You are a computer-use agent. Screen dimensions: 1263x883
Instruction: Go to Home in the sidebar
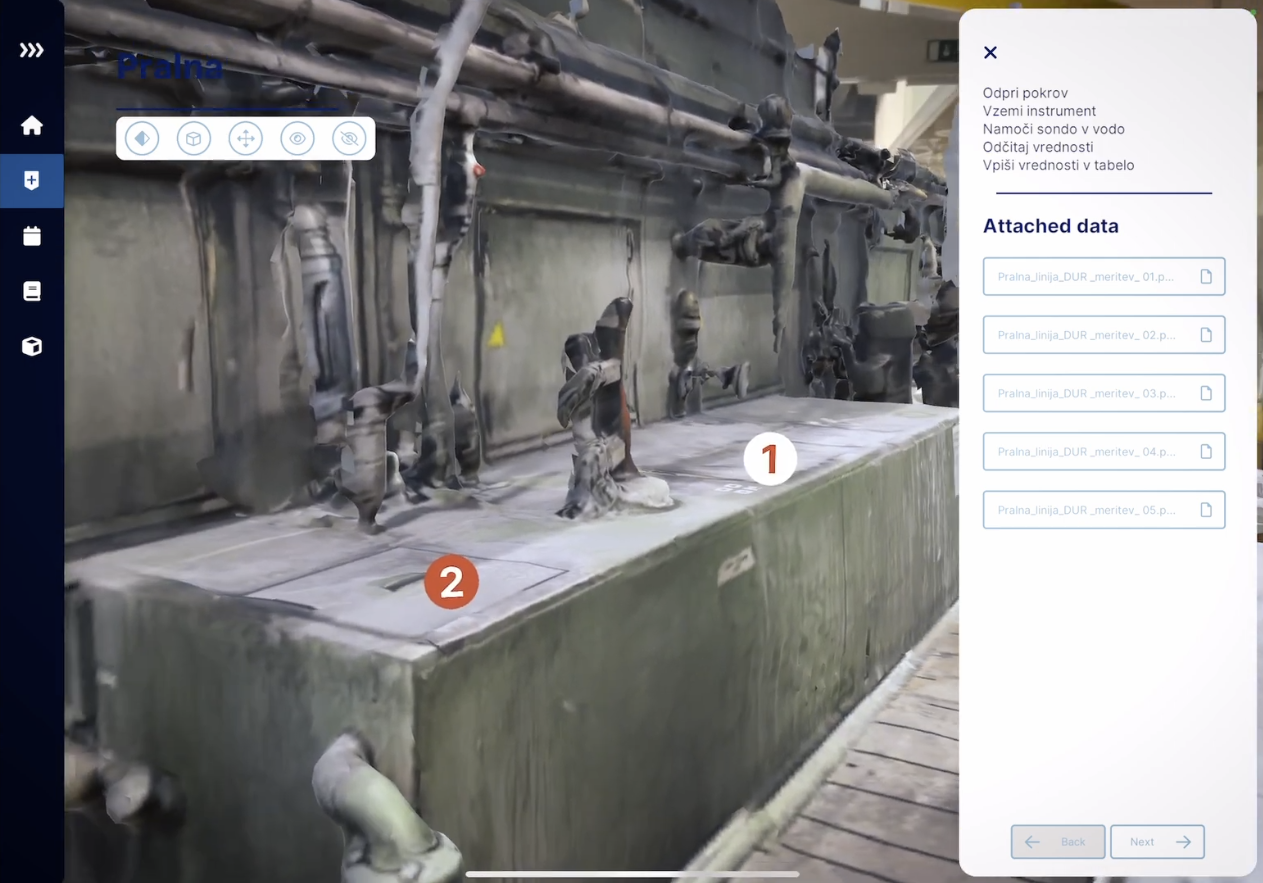(32, 125)
